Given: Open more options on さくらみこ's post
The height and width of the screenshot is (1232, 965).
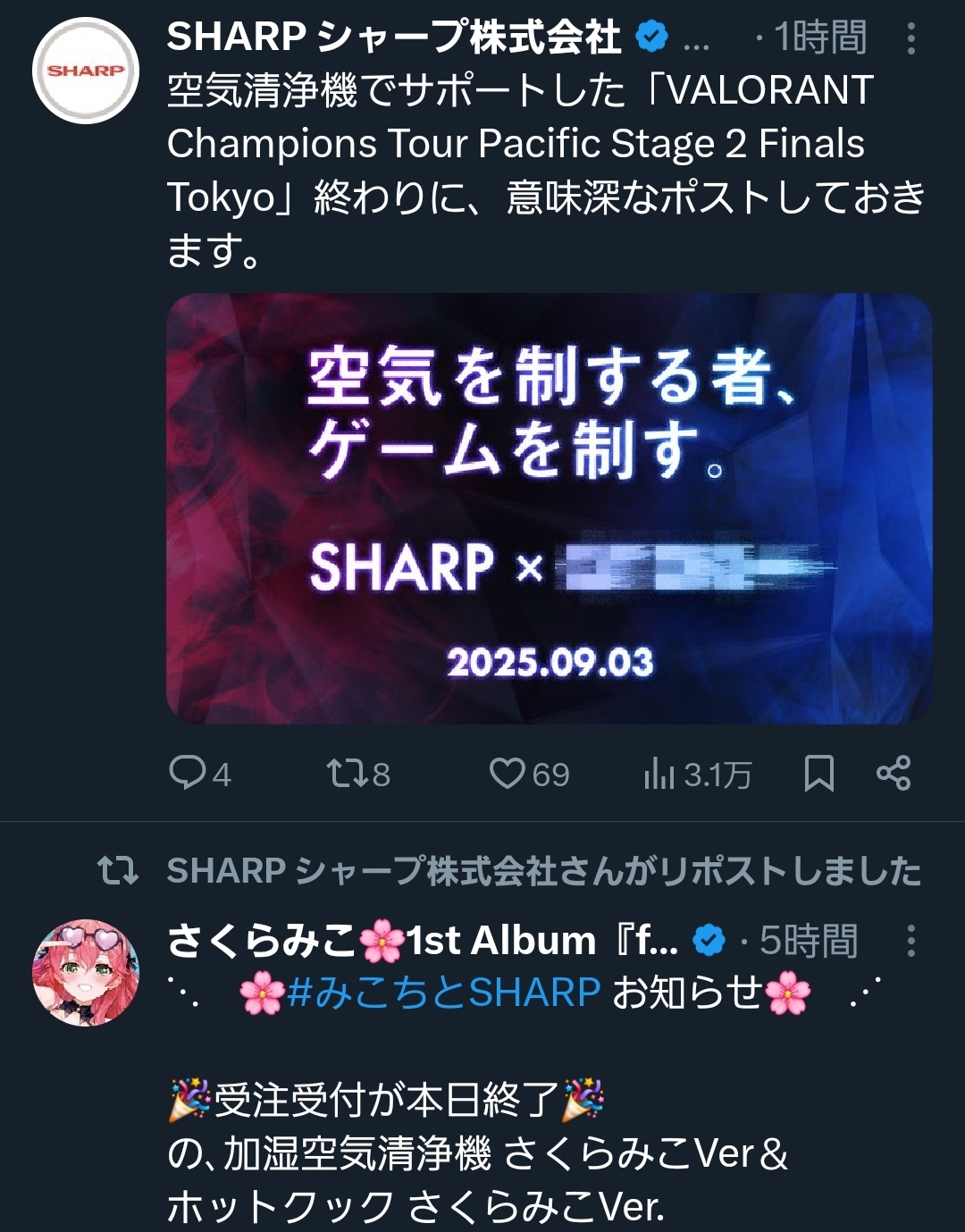Looking at the screenshot, I should point(910,942).
